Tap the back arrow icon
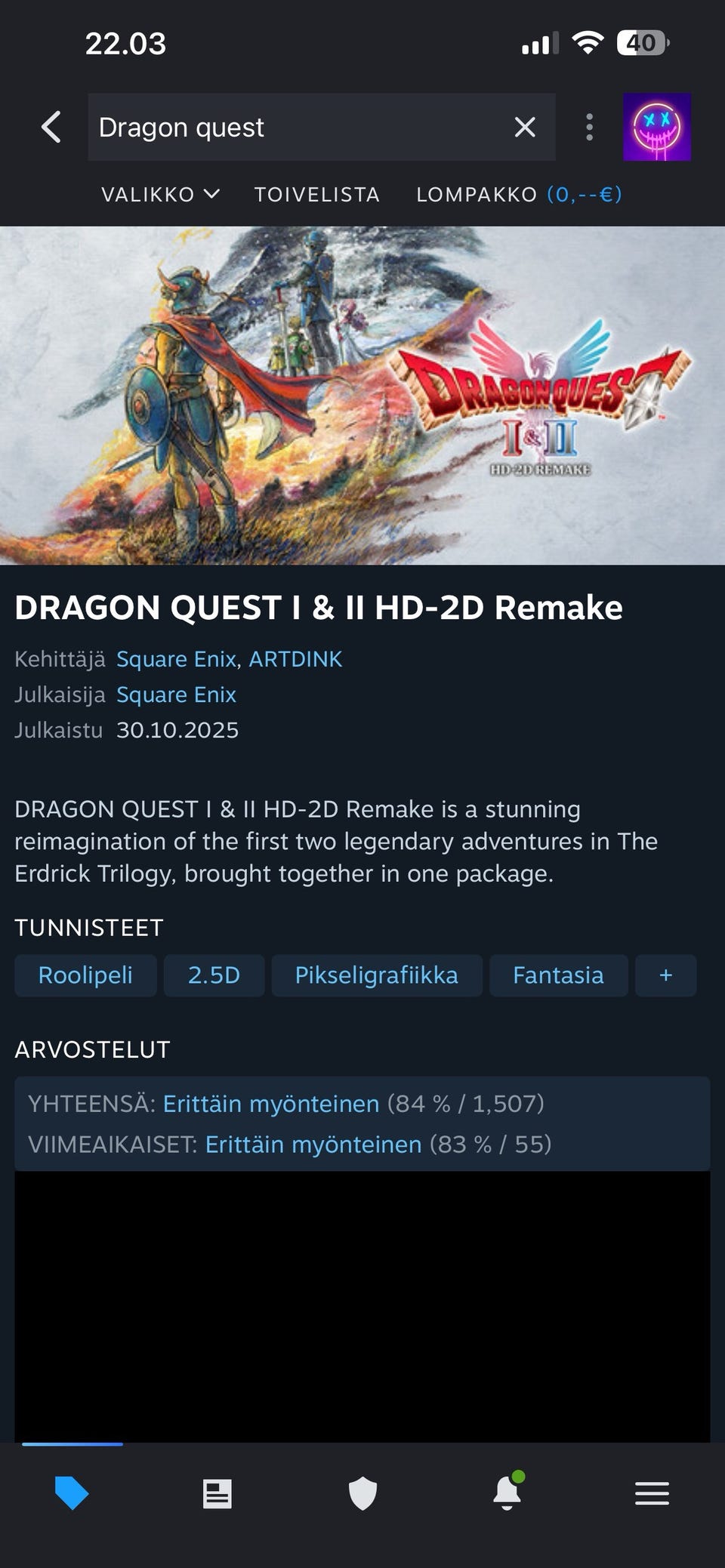This screenshot has width=725, height=1568. click(51, 127)
